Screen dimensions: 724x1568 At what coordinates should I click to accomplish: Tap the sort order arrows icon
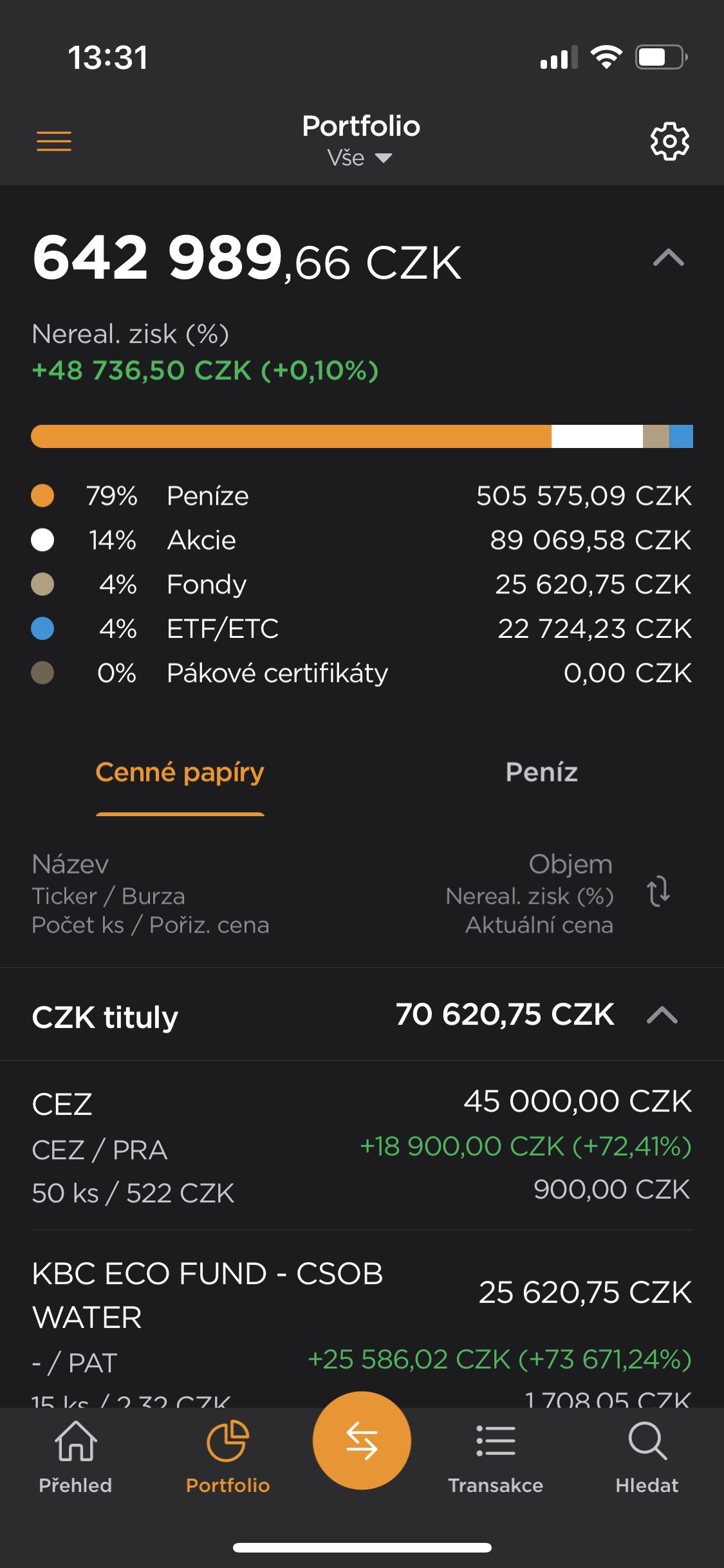click(658, 892)
